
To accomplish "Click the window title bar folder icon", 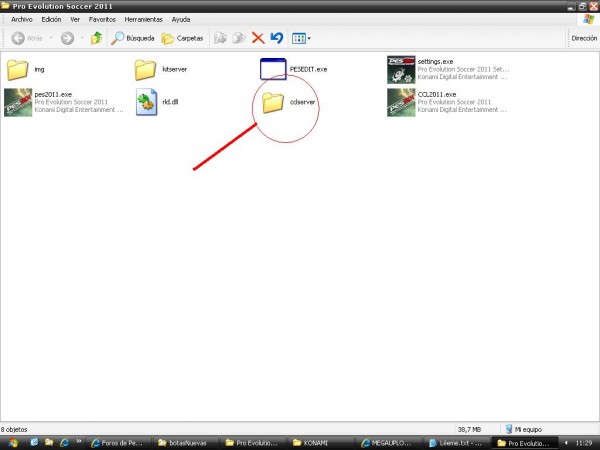I will click(x=5, y=6).
